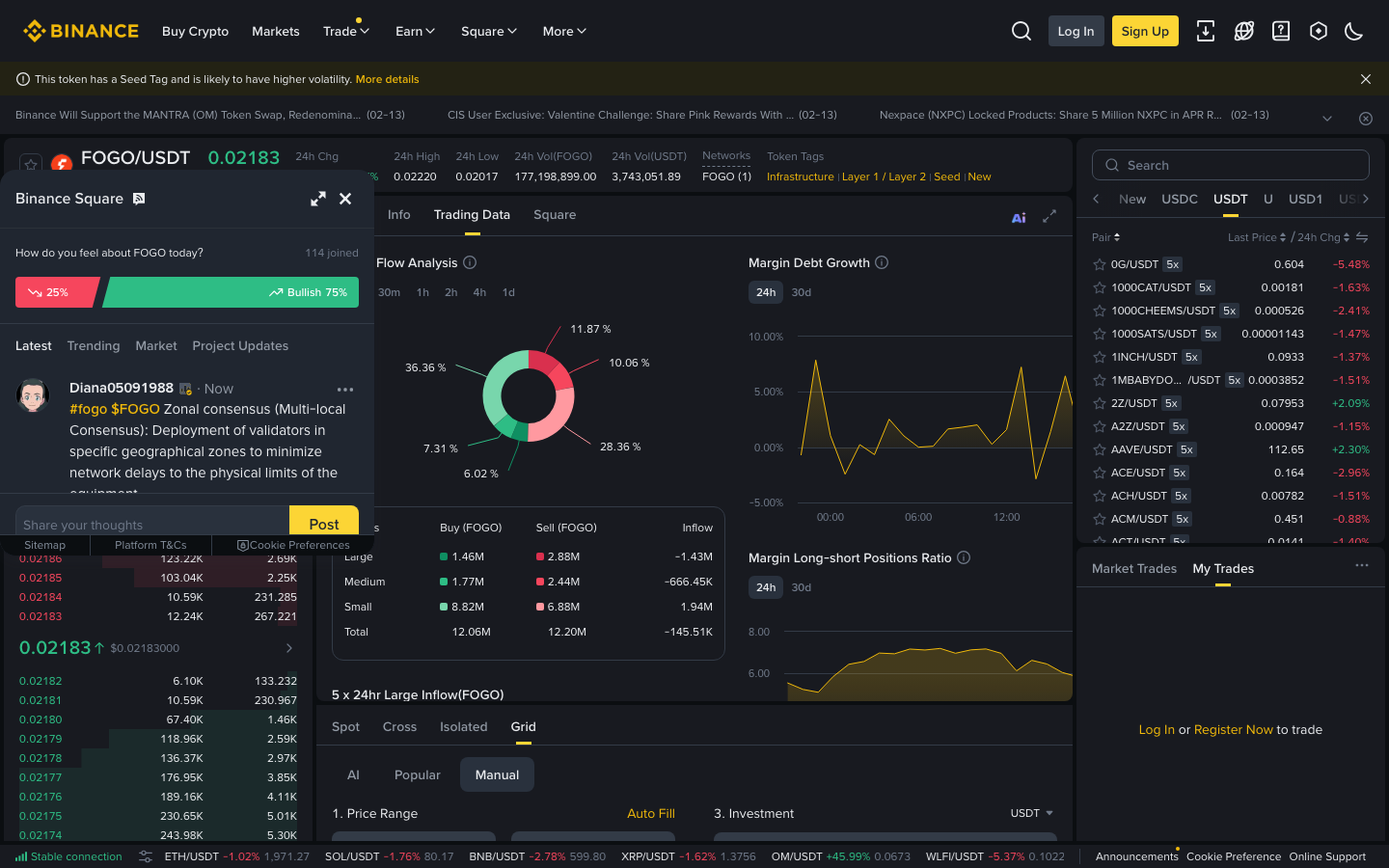The image size is (1389, 868).
Task: Favorite the AAVE/USDT pair star
Action: point(1099,448)
